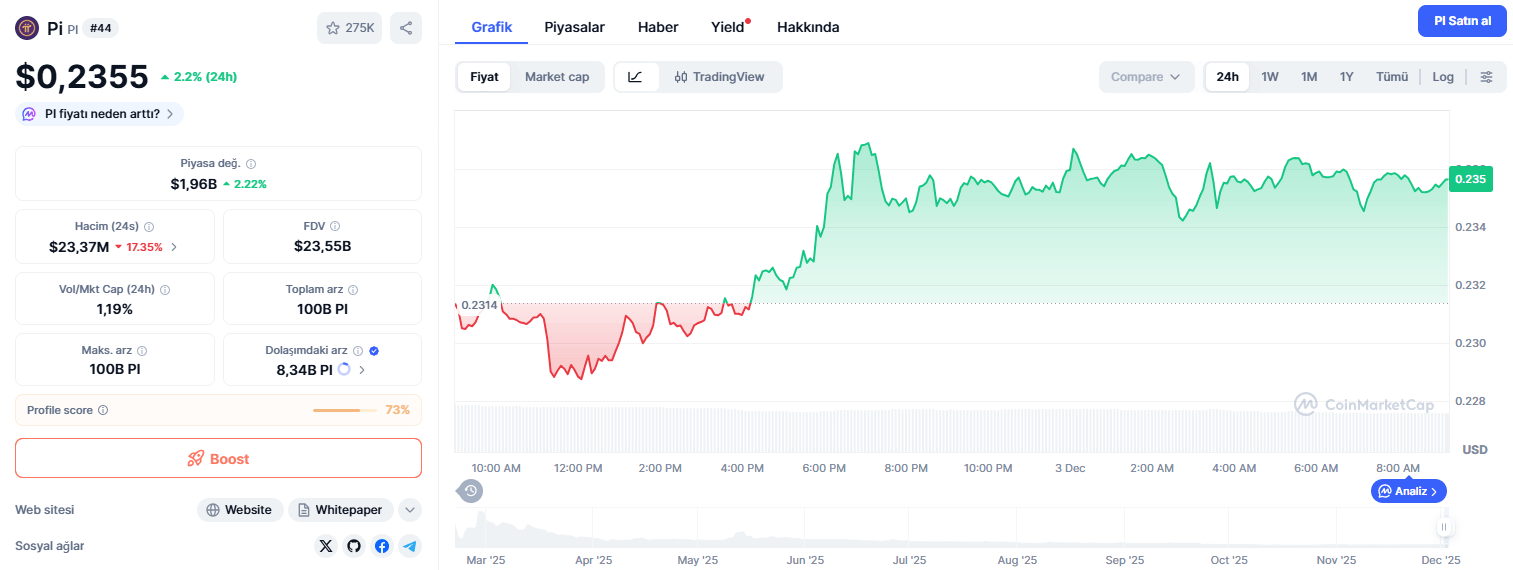The height and width of the screenshot is (570, 1513).
Task: Open info icon next to FDV
Action: pyautogui.click(x=335, y=226)
